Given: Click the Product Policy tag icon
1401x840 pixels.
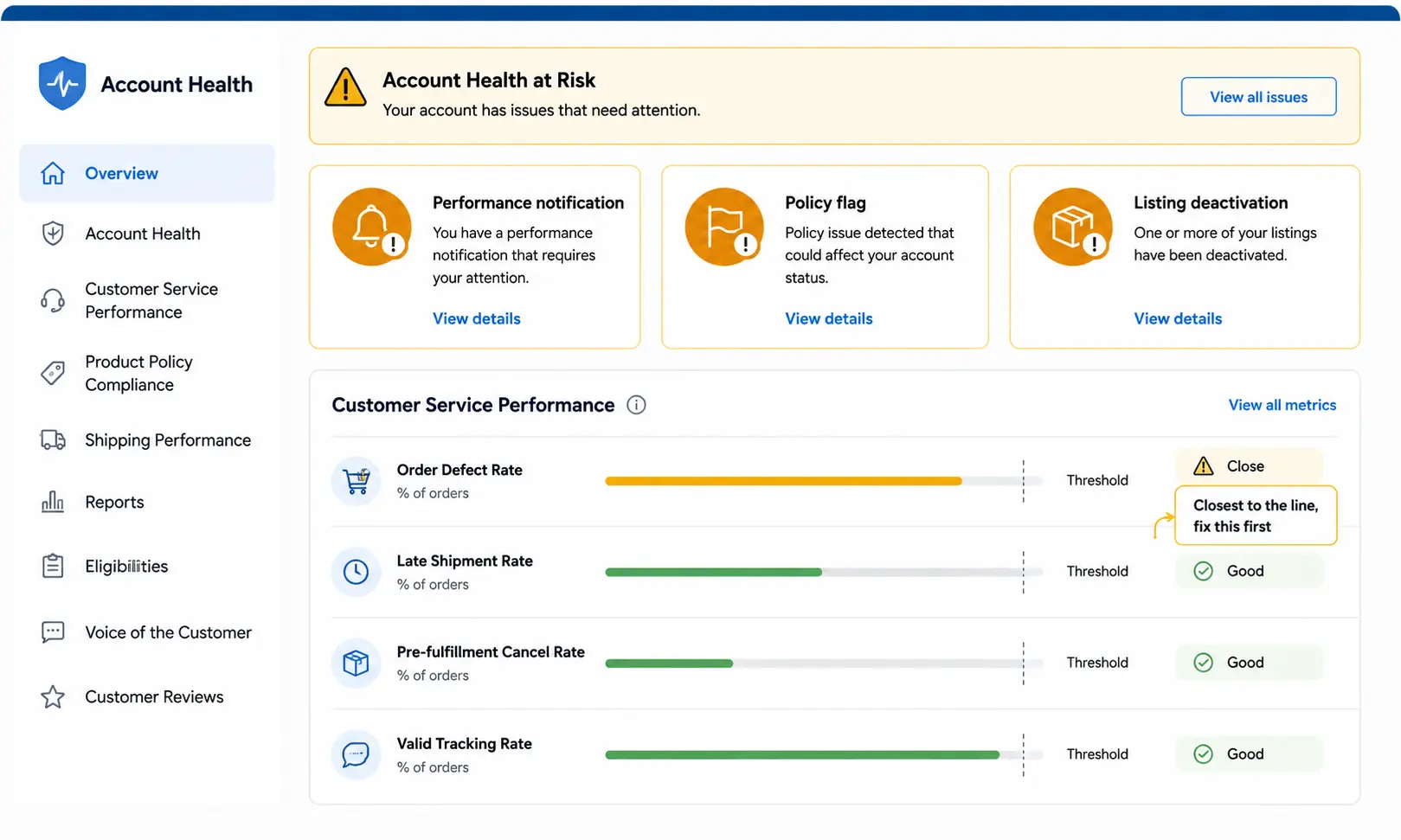Looking at the screenshot, I should click(x=53, y=373).
